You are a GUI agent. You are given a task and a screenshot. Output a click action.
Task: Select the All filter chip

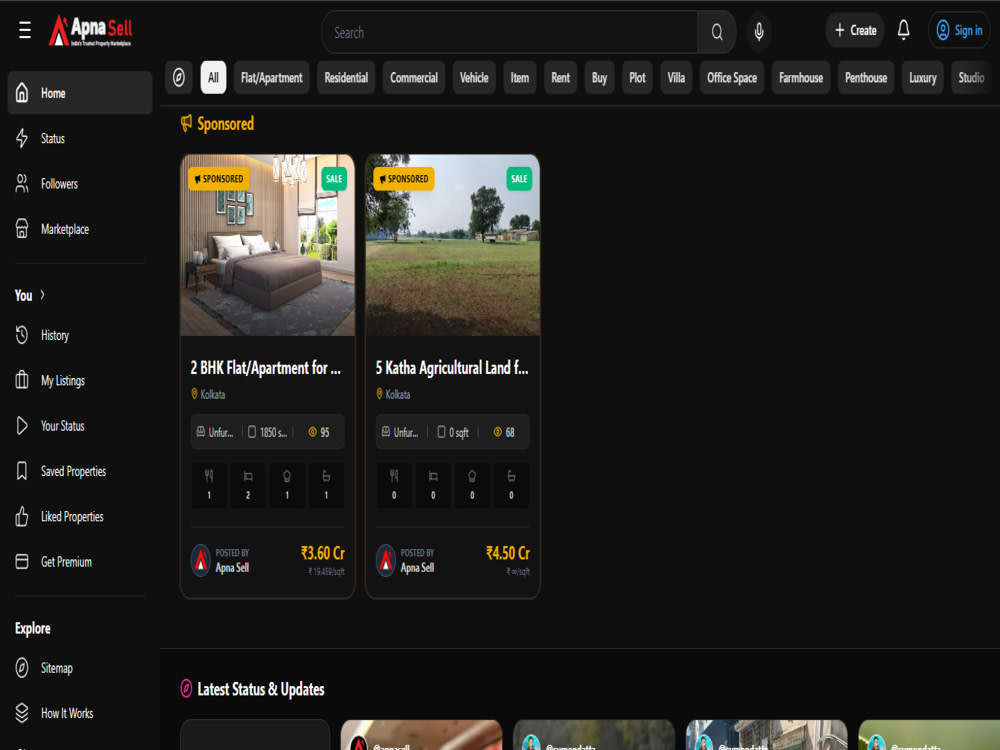pos(213,78)
